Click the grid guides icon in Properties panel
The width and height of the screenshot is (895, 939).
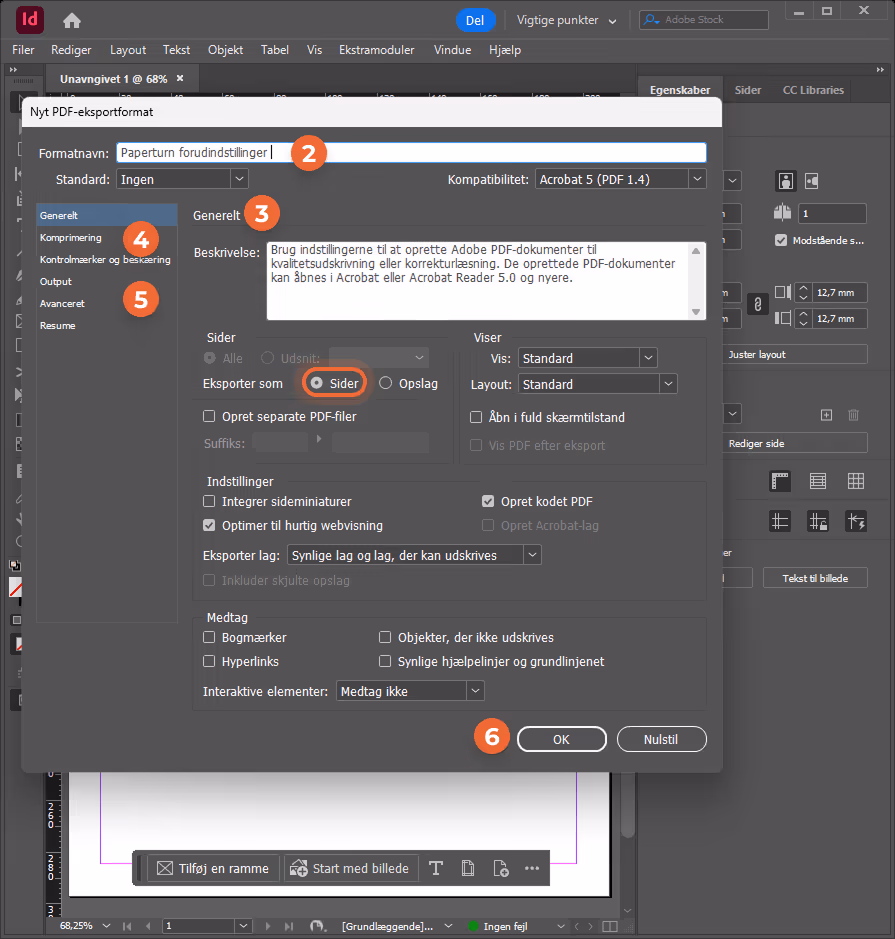coord(856,481)
